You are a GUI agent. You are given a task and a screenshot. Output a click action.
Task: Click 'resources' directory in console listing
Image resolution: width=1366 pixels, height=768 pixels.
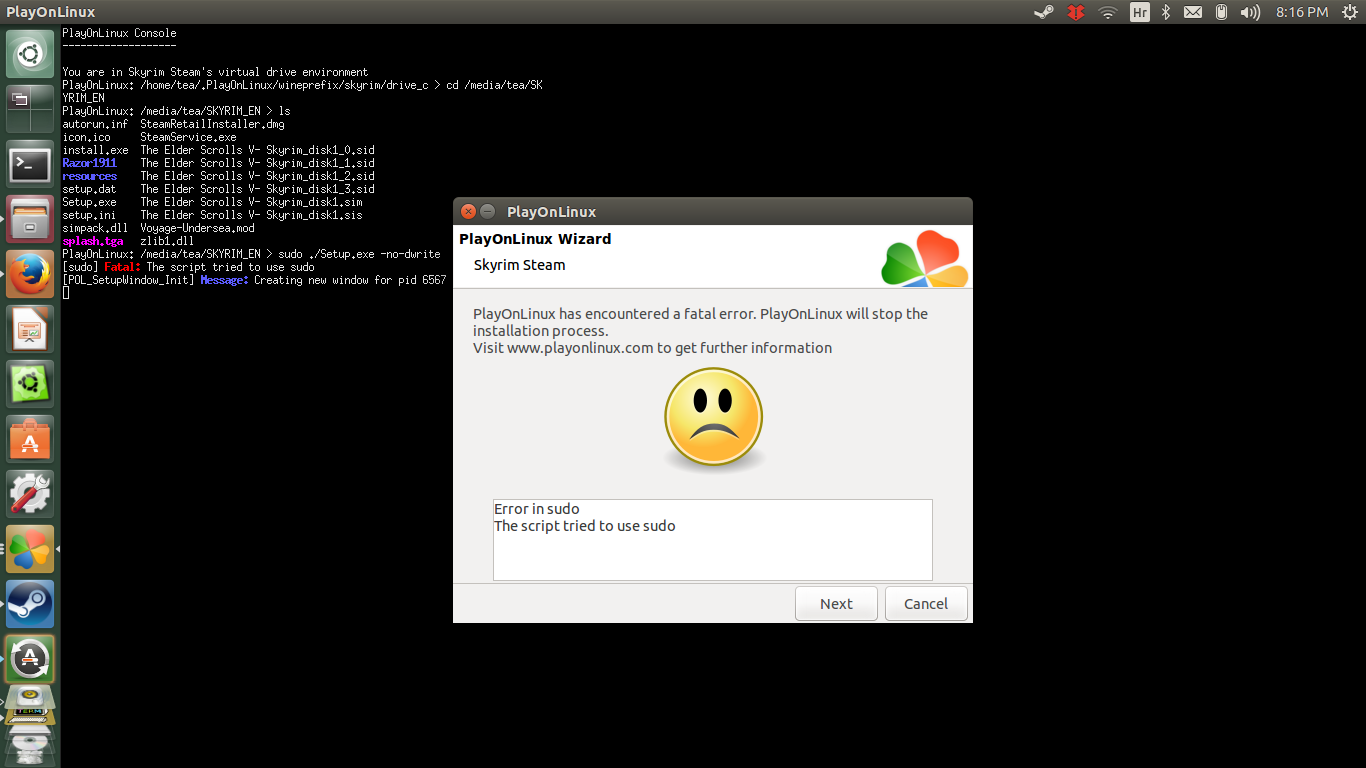(x=89, y=176)
